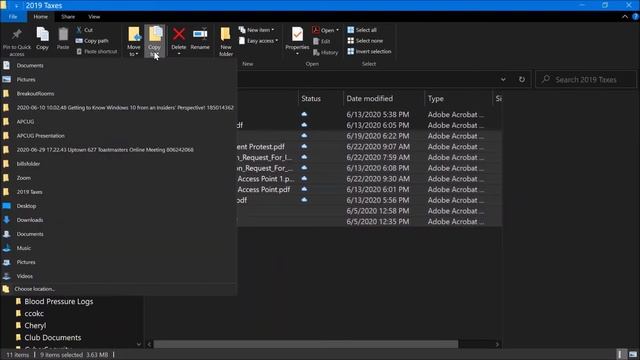This screenshot has width=640, height=360.
Task: Choose Zoom folder in Copy to list
Action: coord(118,178)
